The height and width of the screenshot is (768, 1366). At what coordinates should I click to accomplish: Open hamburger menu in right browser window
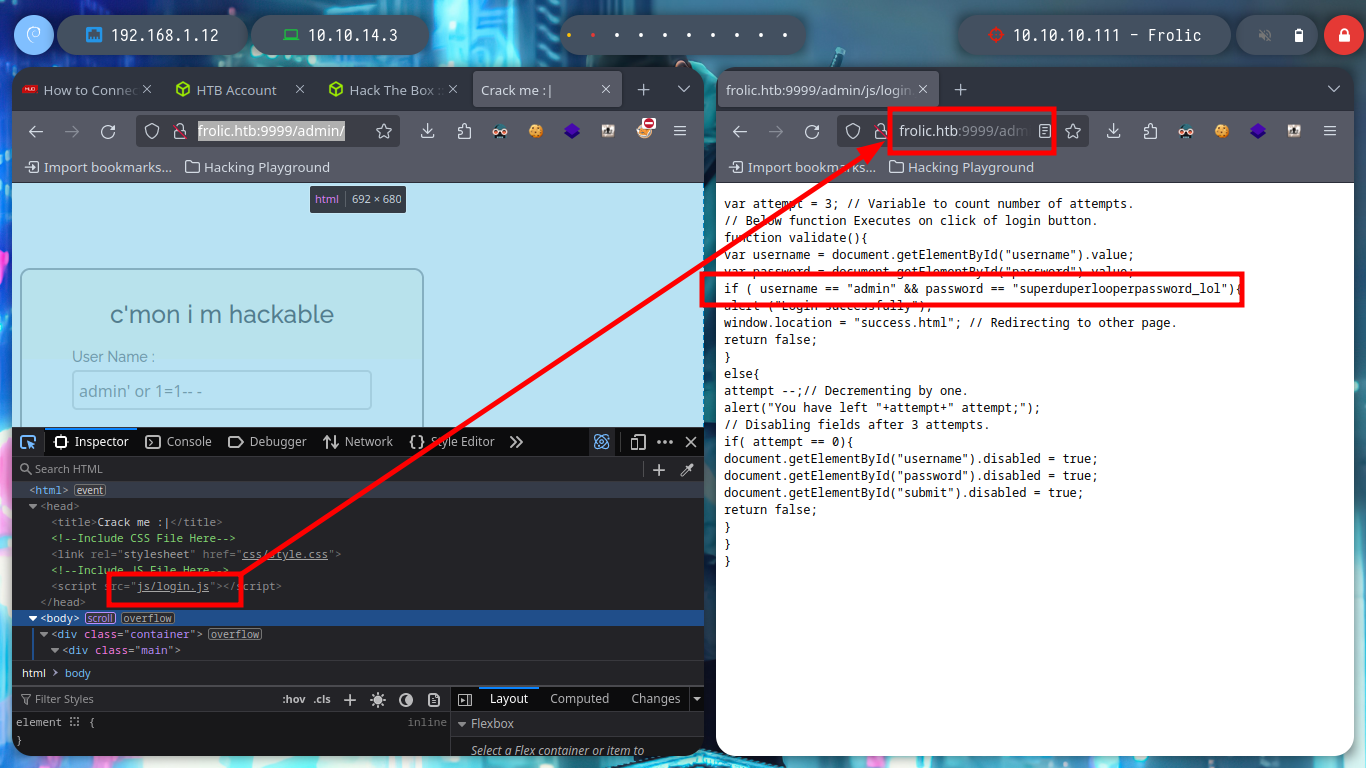1330,131
